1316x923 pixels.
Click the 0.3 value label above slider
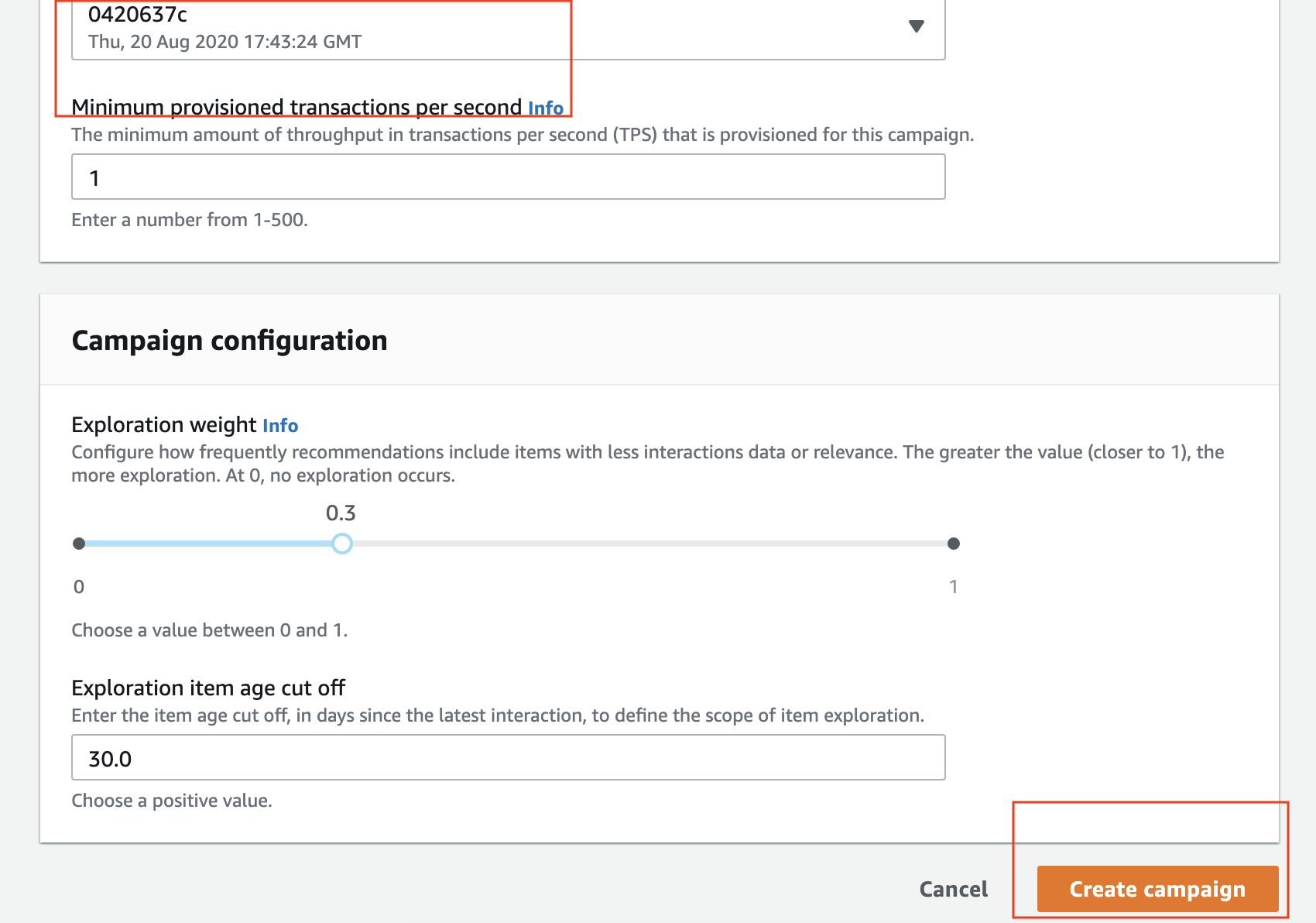point(341,513)
